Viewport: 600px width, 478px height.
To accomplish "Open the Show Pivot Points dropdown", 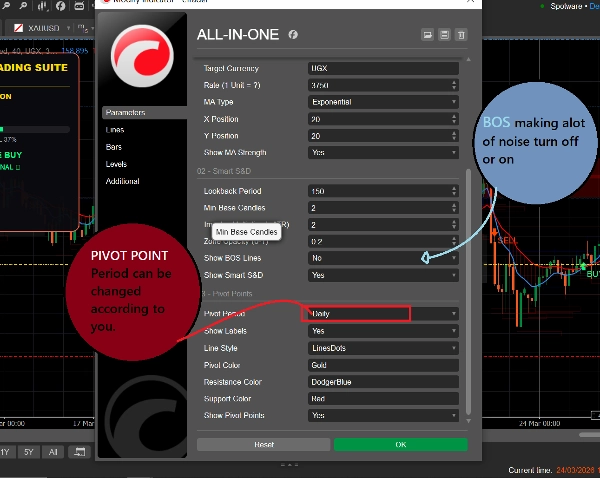I will coord(383,415).
